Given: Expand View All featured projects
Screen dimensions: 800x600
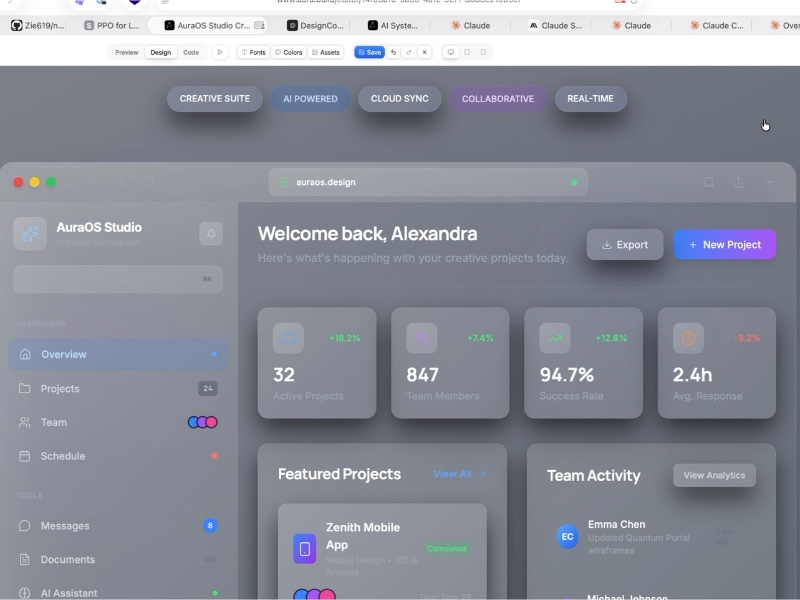Looking at the screenshot, I should point(459,474).
